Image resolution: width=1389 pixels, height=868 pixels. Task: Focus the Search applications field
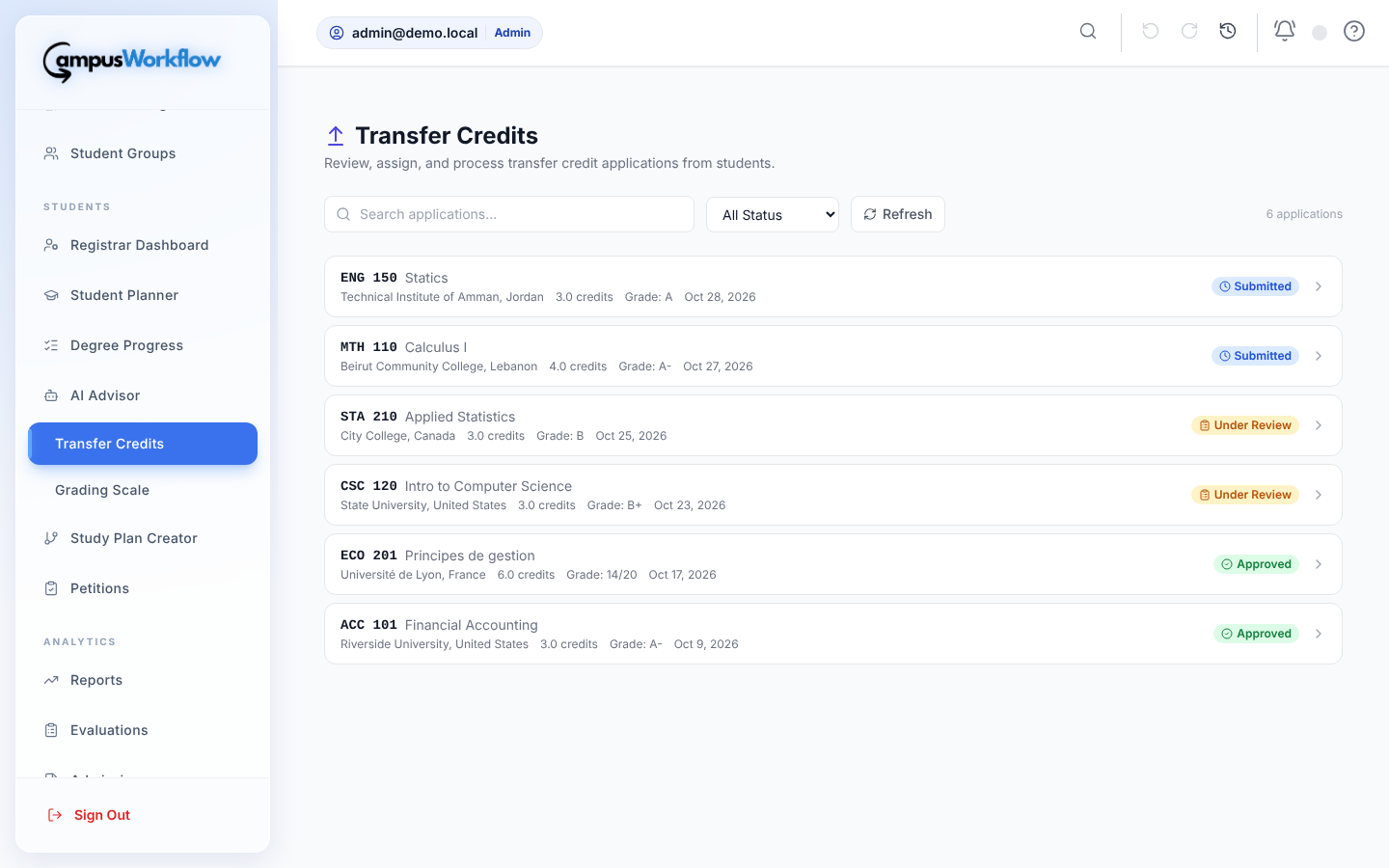(x=509, y=214)
